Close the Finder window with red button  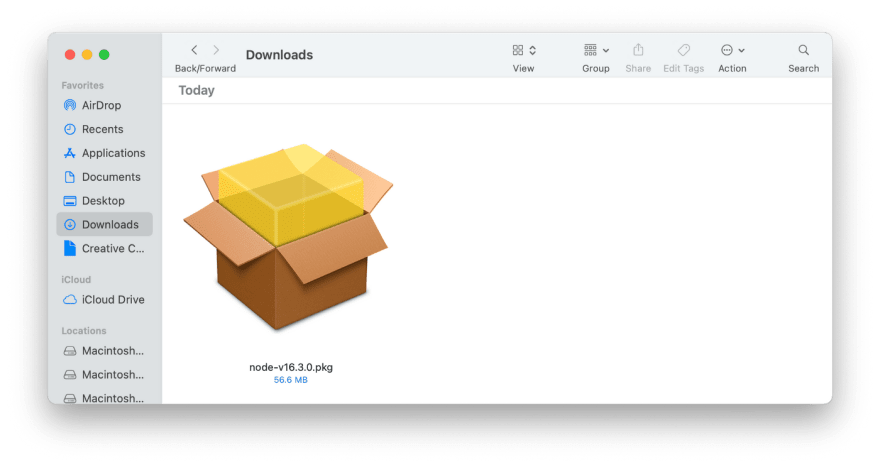click(70, 54)
